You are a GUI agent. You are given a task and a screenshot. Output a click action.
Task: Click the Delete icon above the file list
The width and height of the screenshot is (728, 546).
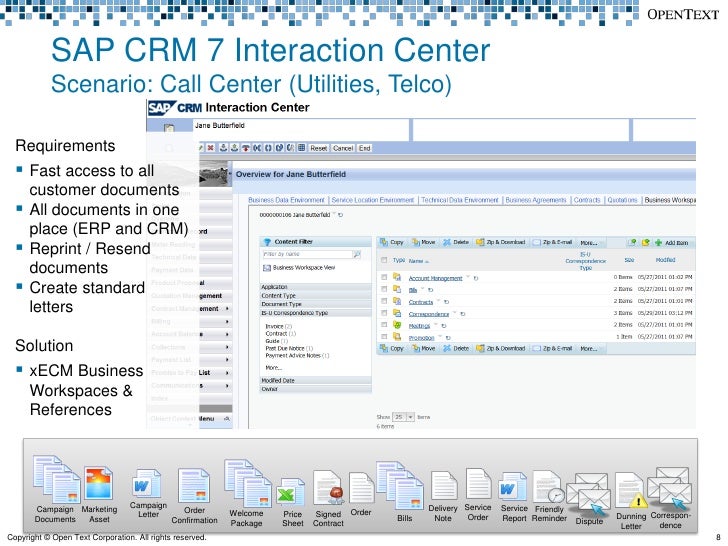click(447, 242)
